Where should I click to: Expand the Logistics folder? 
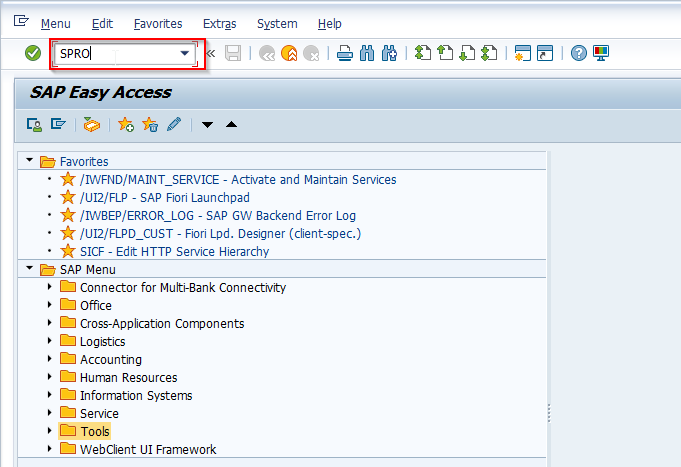click(50, 341)
